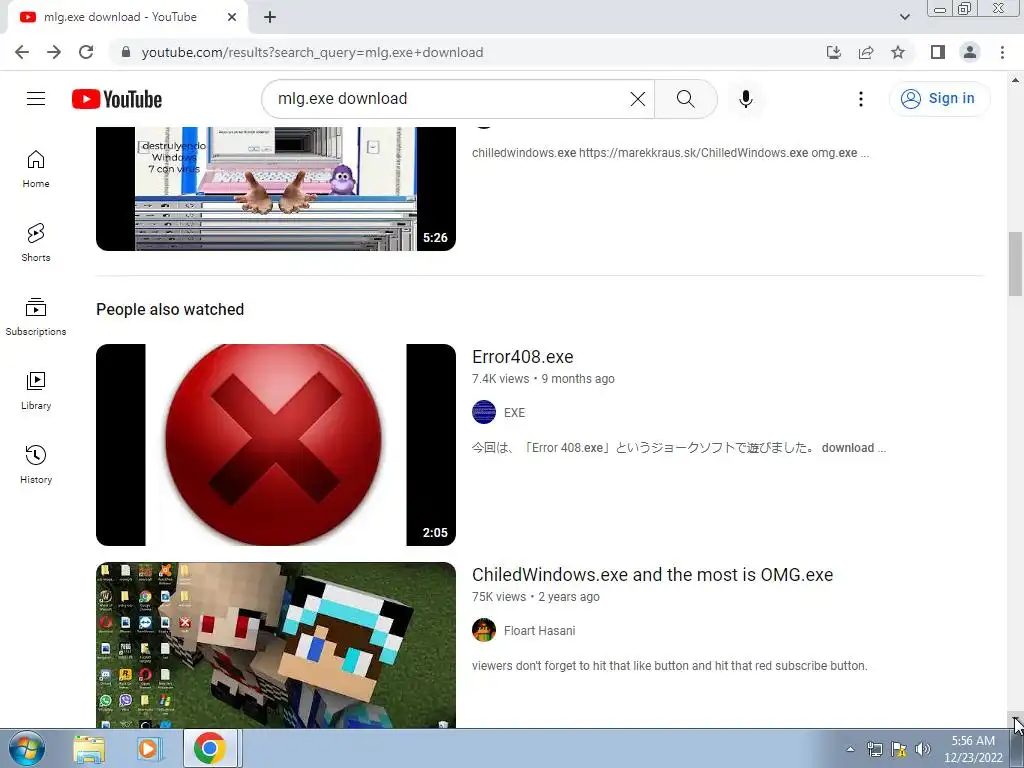
Task: Click the Error 408.exe Japanese description text
Action: click(x=679, y=448)
